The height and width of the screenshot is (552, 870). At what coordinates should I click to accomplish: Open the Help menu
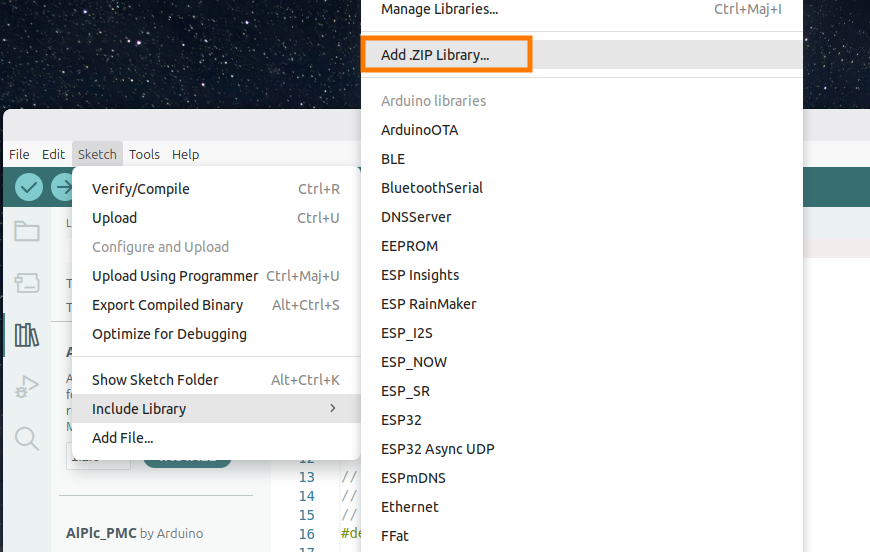click(x=185, y=154)
